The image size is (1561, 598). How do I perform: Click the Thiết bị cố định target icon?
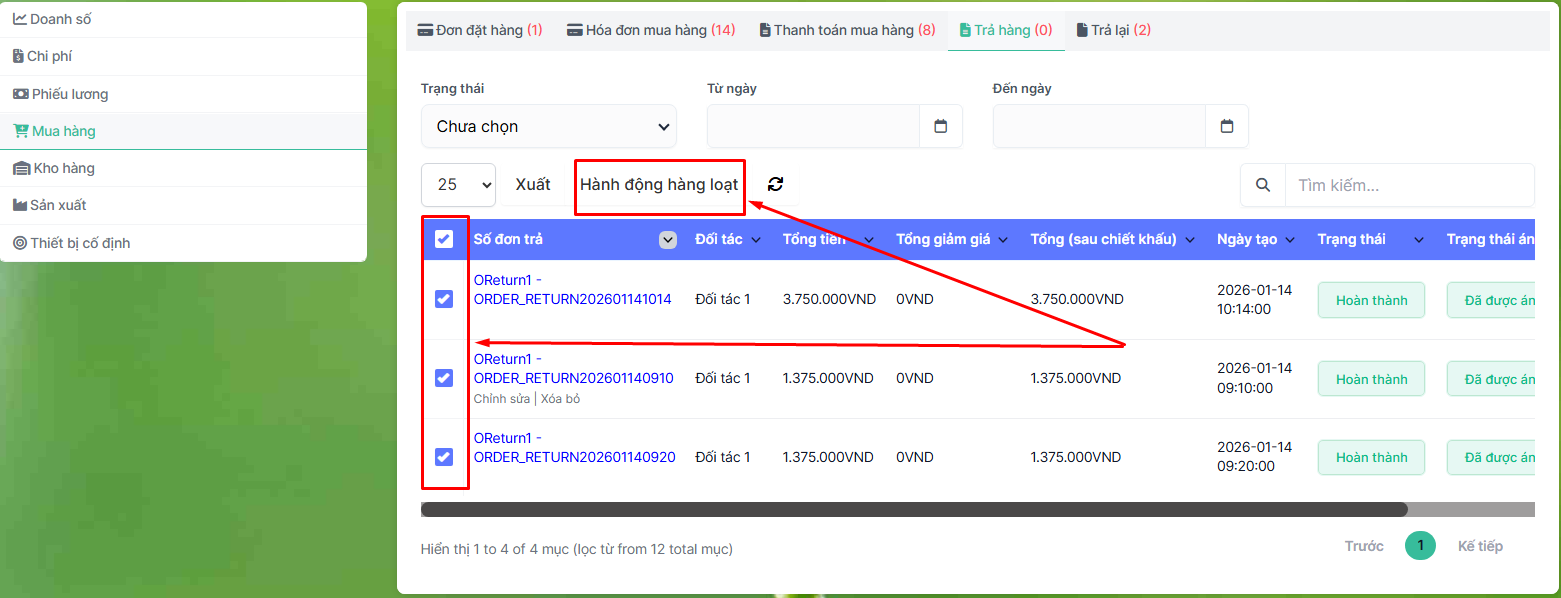point(20,243)
